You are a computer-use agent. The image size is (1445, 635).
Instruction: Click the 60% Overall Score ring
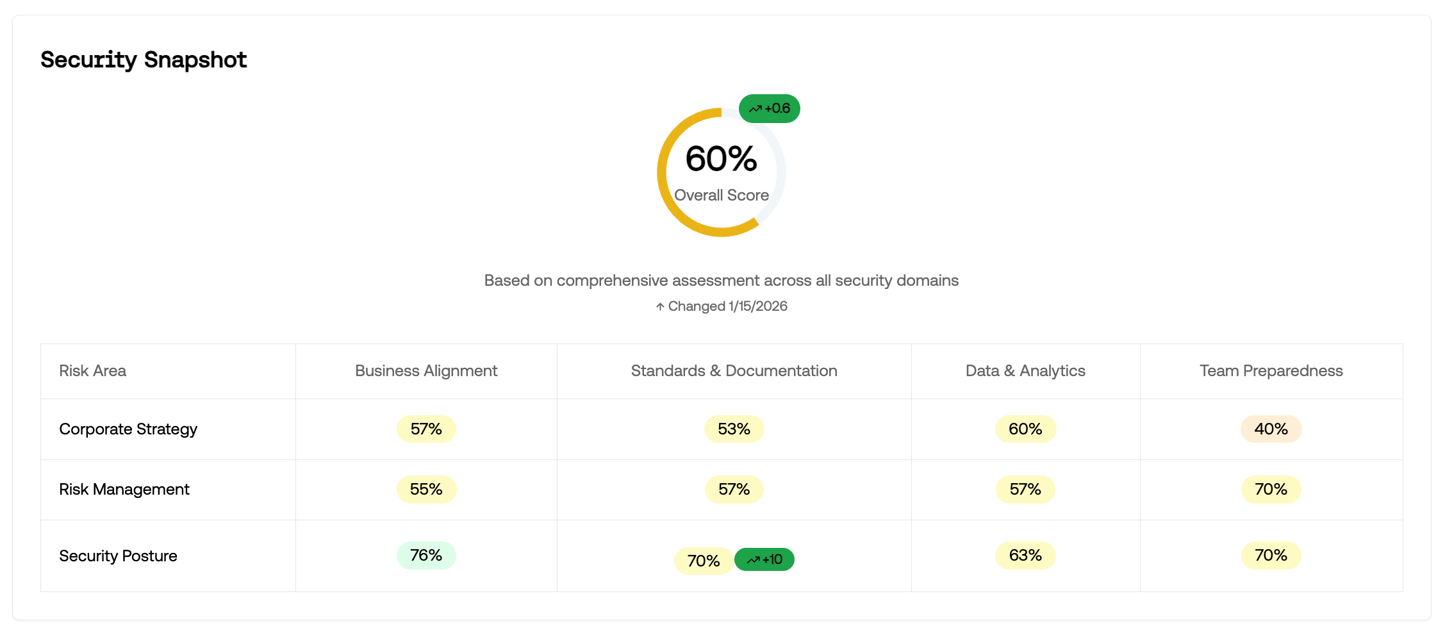[721, 172]
